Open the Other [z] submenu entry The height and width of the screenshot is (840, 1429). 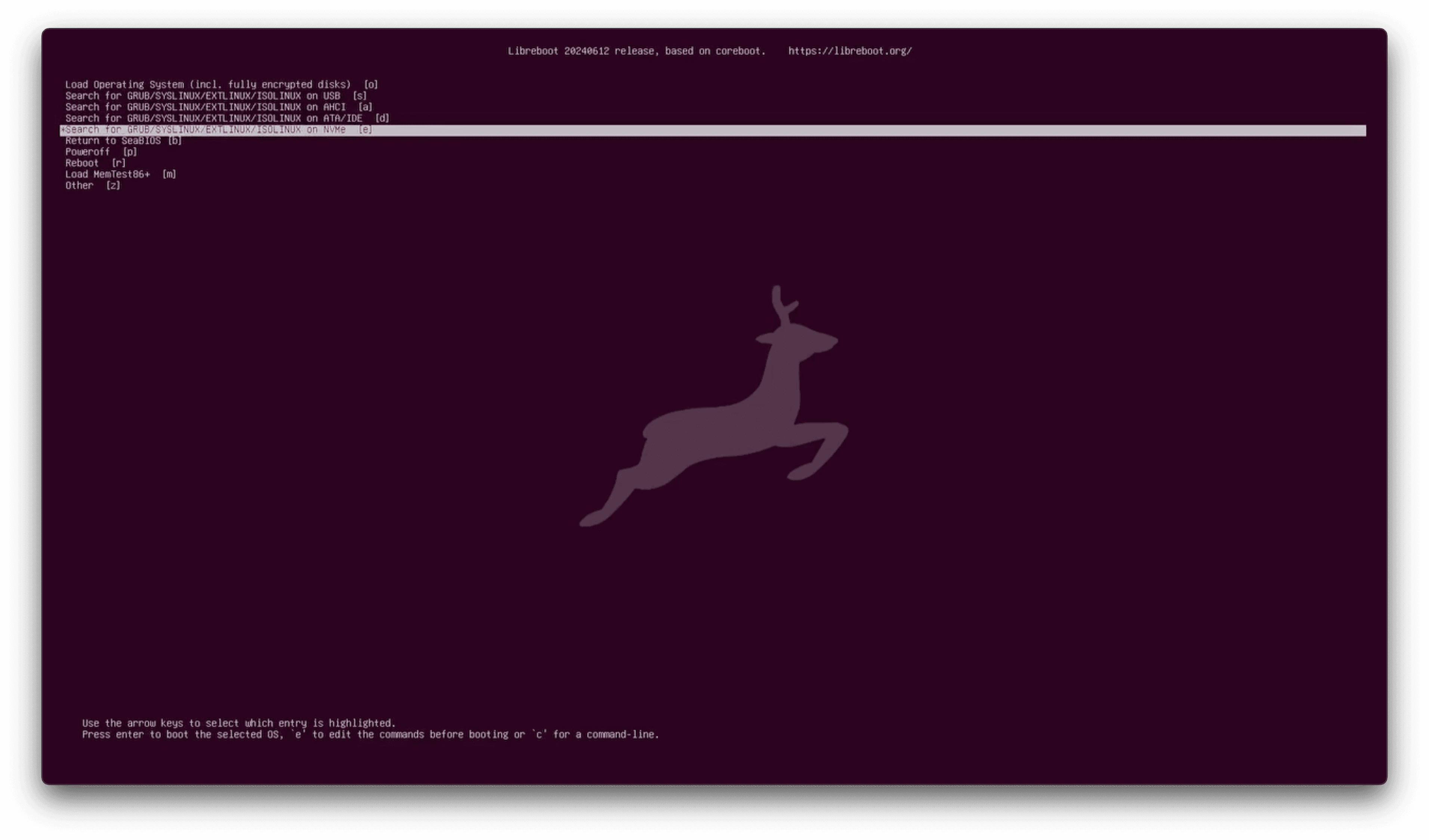[92, 185]
